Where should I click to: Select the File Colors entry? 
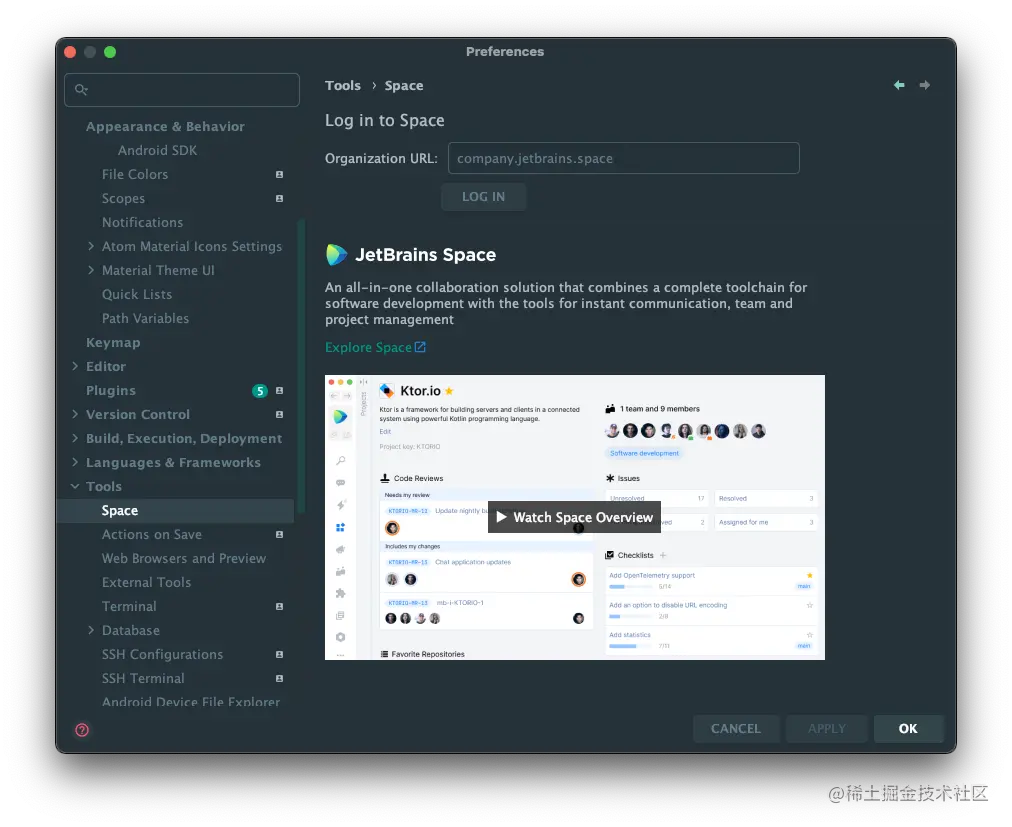tap(135, 174)
